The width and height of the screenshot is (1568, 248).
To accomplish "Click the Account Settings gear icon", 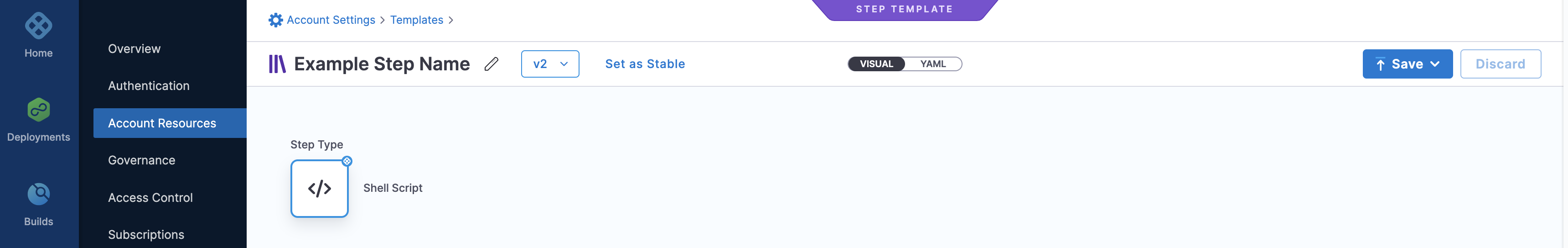I will pyautogui.click(x=276, y=20).
